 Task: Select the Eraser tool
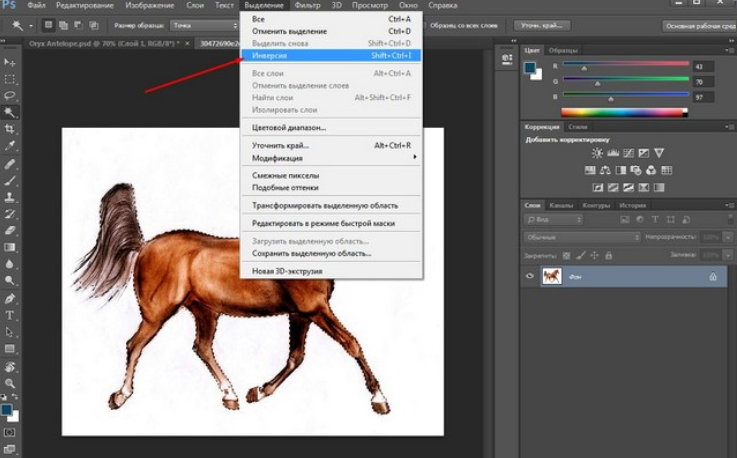[x=9, y=230]
